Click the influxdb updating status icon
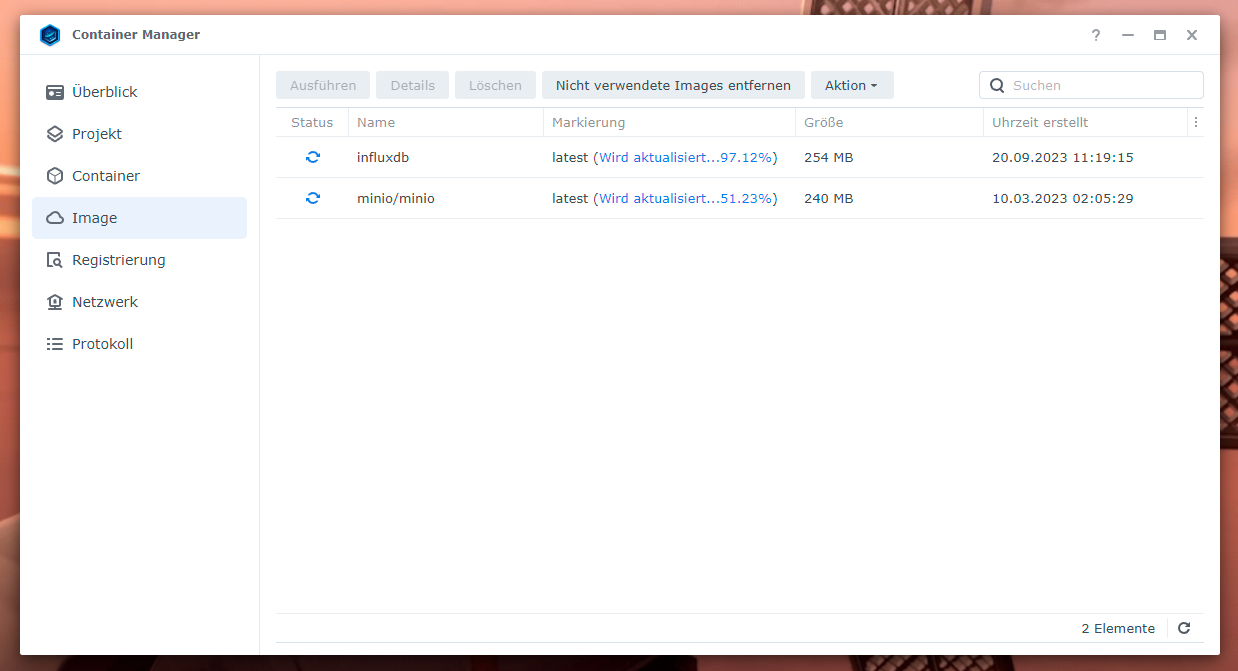The height and width of the screenshot is (671, 1238). tap(313, 157)
